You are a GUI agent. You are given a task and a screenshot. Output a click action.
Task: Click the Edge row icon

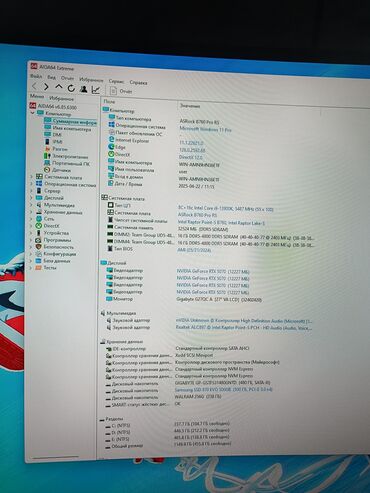pyautogui.click(x=111, y=147)
